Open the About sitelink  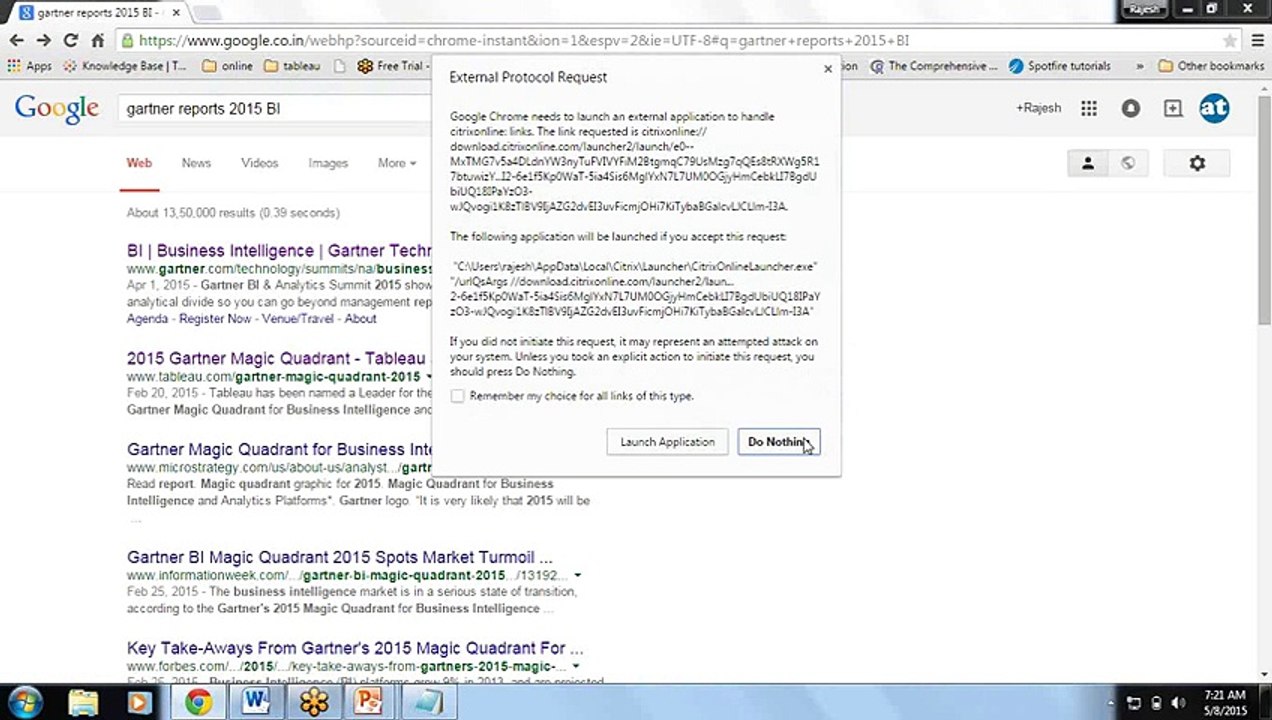click(x=360, y=319)
